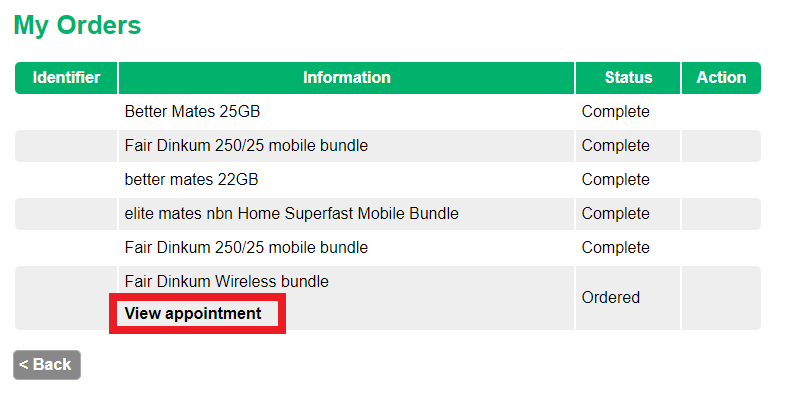
Task: Select elite mates nbn Home Superfast Bundle
Action: coord(291,214)
